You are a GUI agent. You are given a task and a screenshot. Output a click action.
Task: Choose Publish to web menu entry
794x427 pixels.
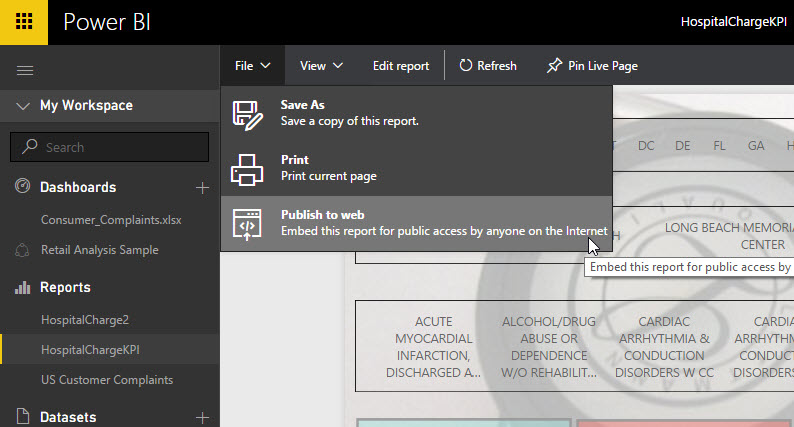pos(417,223)
